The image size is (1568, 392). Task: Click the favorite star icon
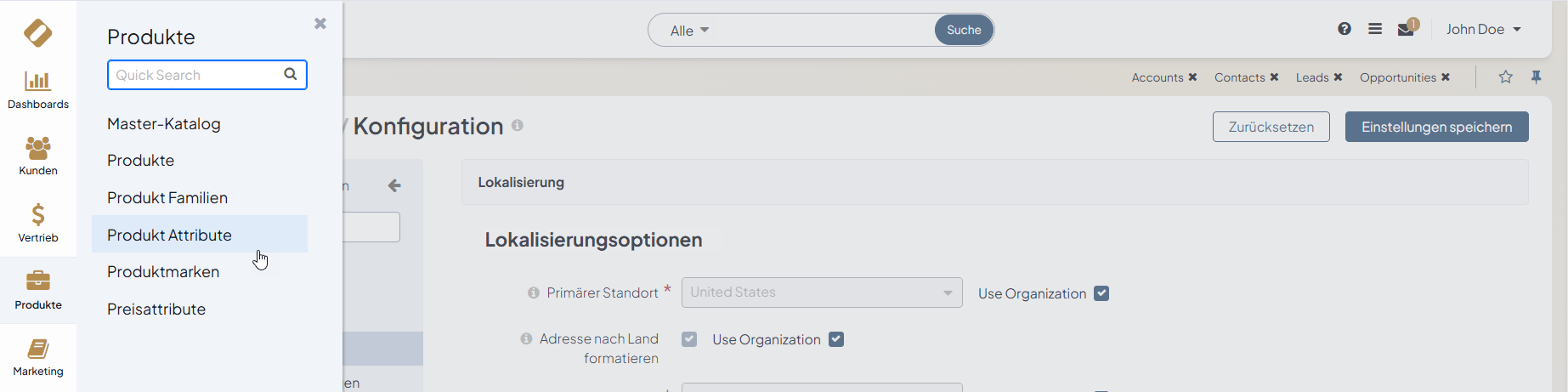[1506, 77]
